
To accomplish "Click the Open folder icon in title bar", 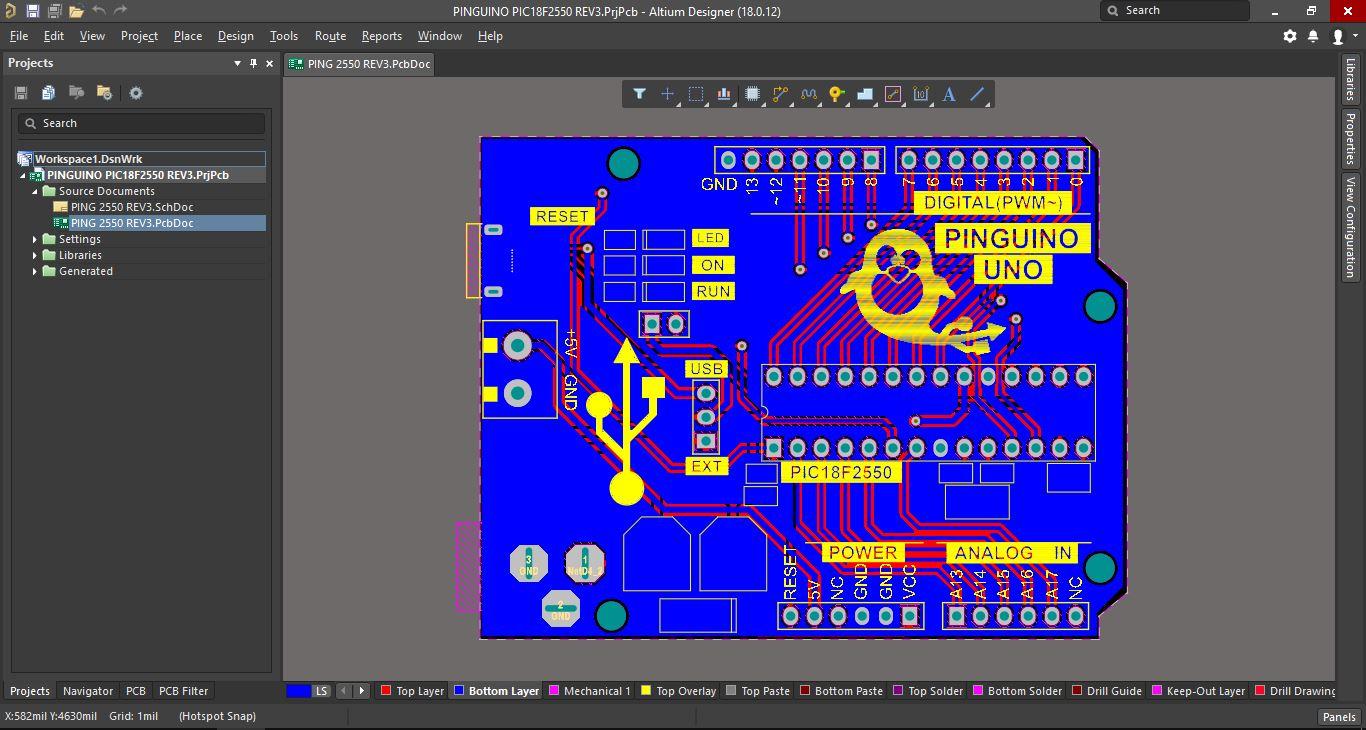I will 76,11.
